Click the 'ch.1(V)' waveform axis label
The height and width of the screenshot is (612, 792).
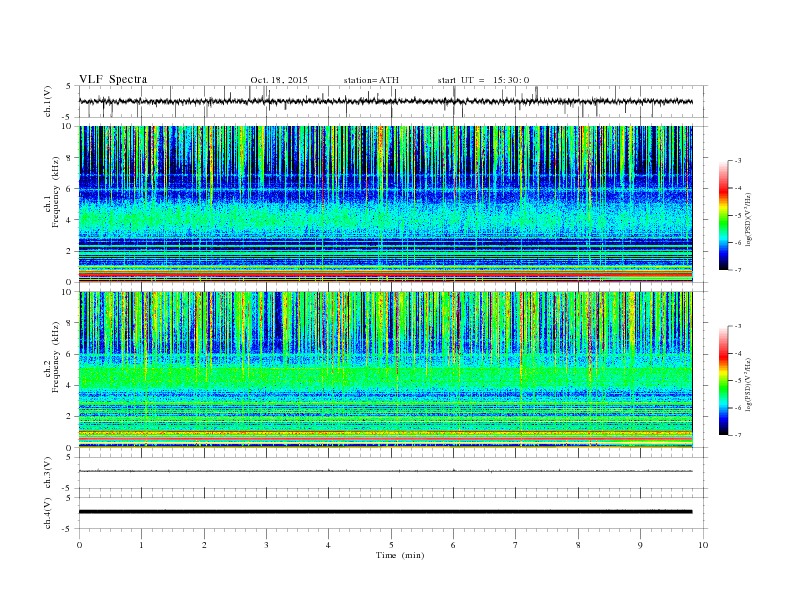(x=48, y=101)
